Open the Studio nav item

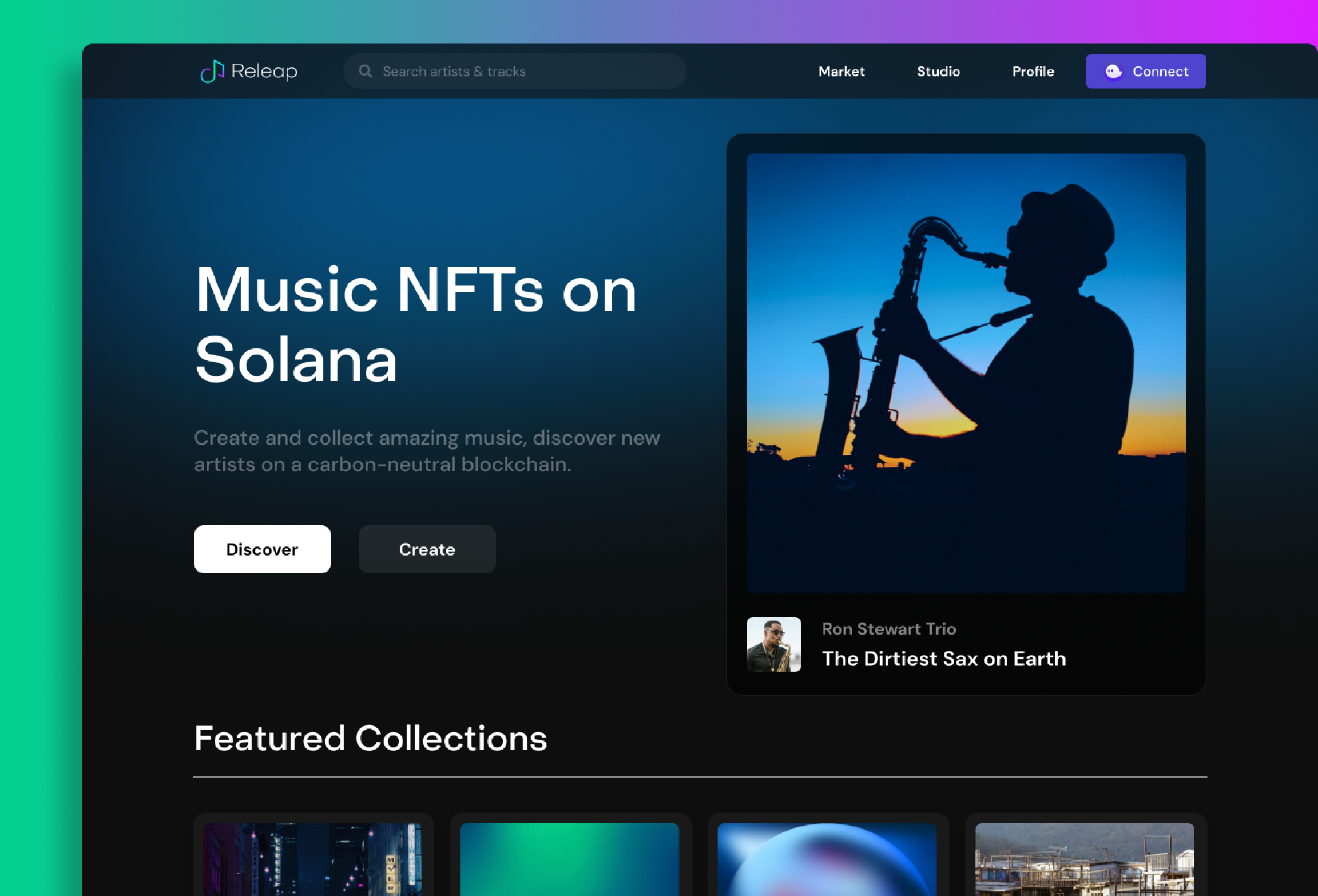(x=938, y=72)
